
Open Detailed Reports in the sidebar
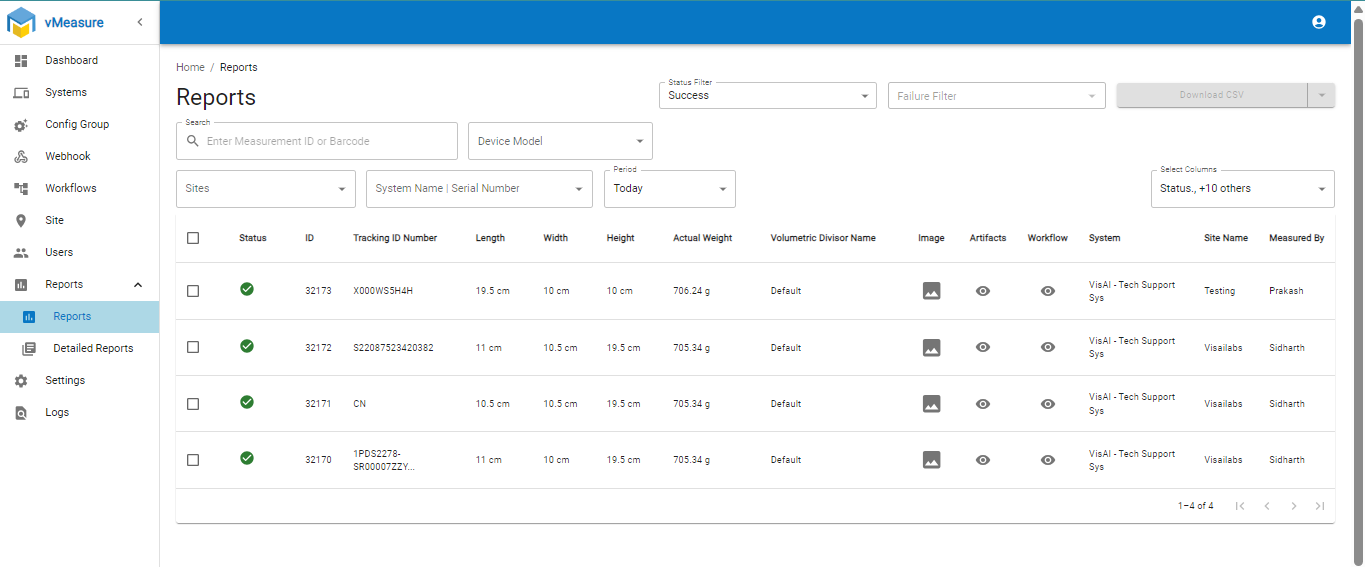coord(92,348)
